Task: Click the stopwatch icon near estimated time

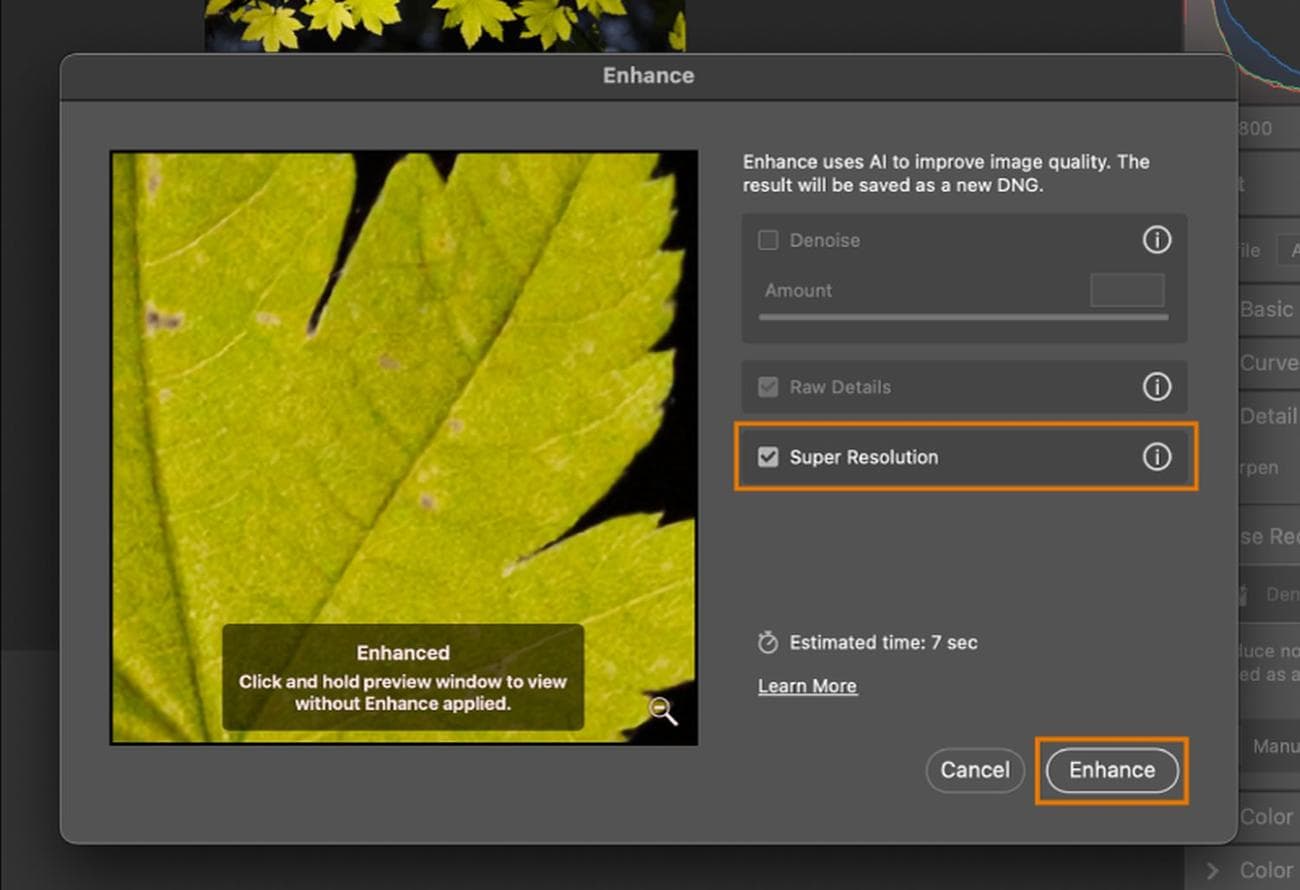Action: click(768, 642)
